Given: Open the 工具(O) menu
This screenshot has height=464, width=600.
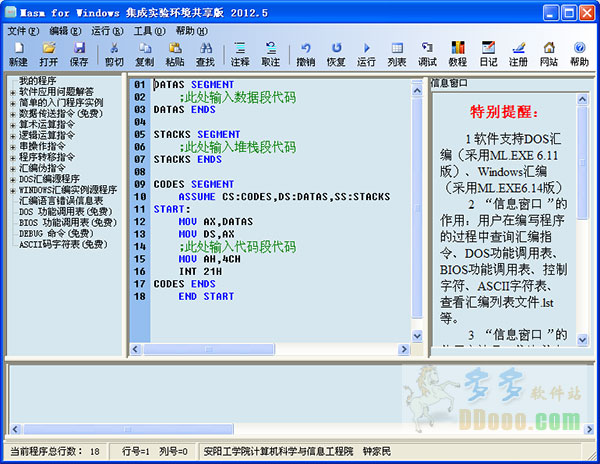Looking at the screenshot, I should [x=149, y=31].
